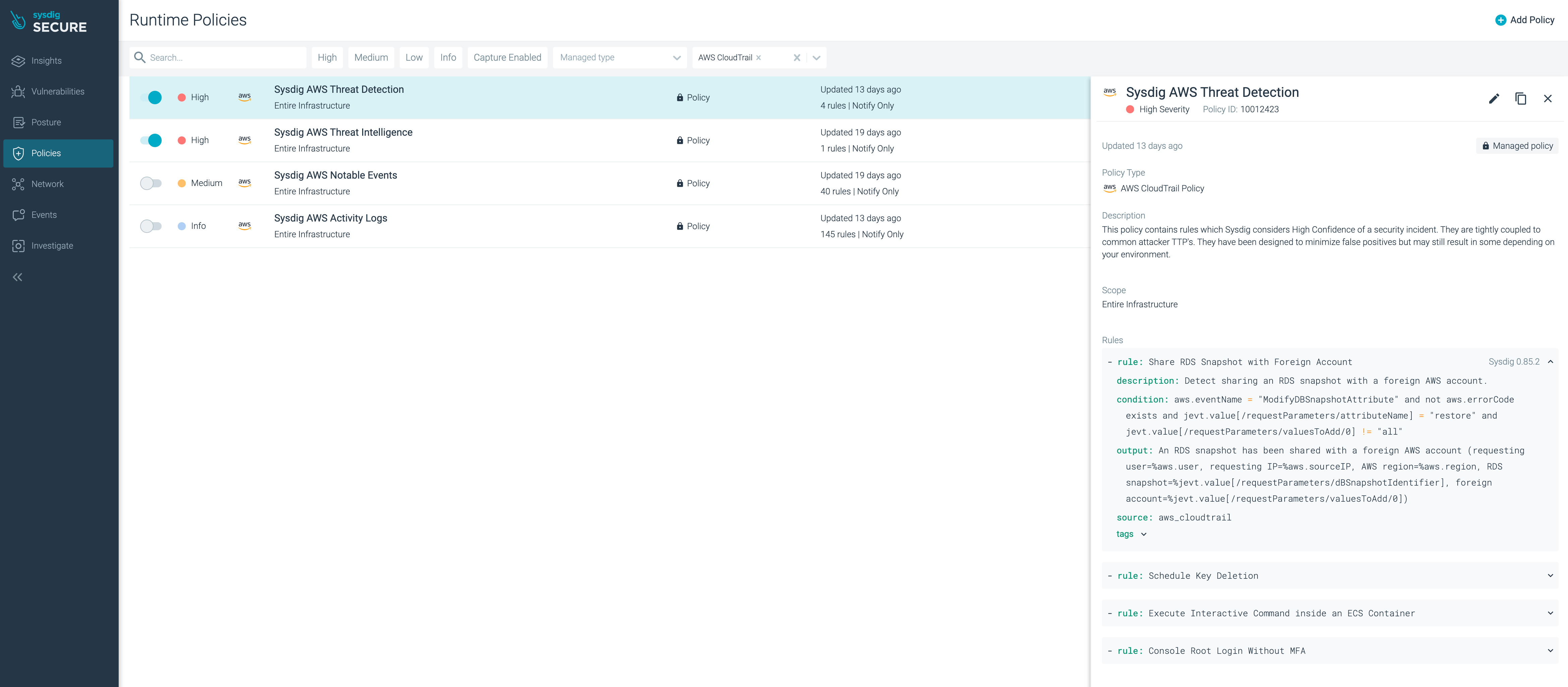1568x687 pixels.
Task: Disable Sysdig AWS Threat Intelligence policy
Action: point(151,140)
